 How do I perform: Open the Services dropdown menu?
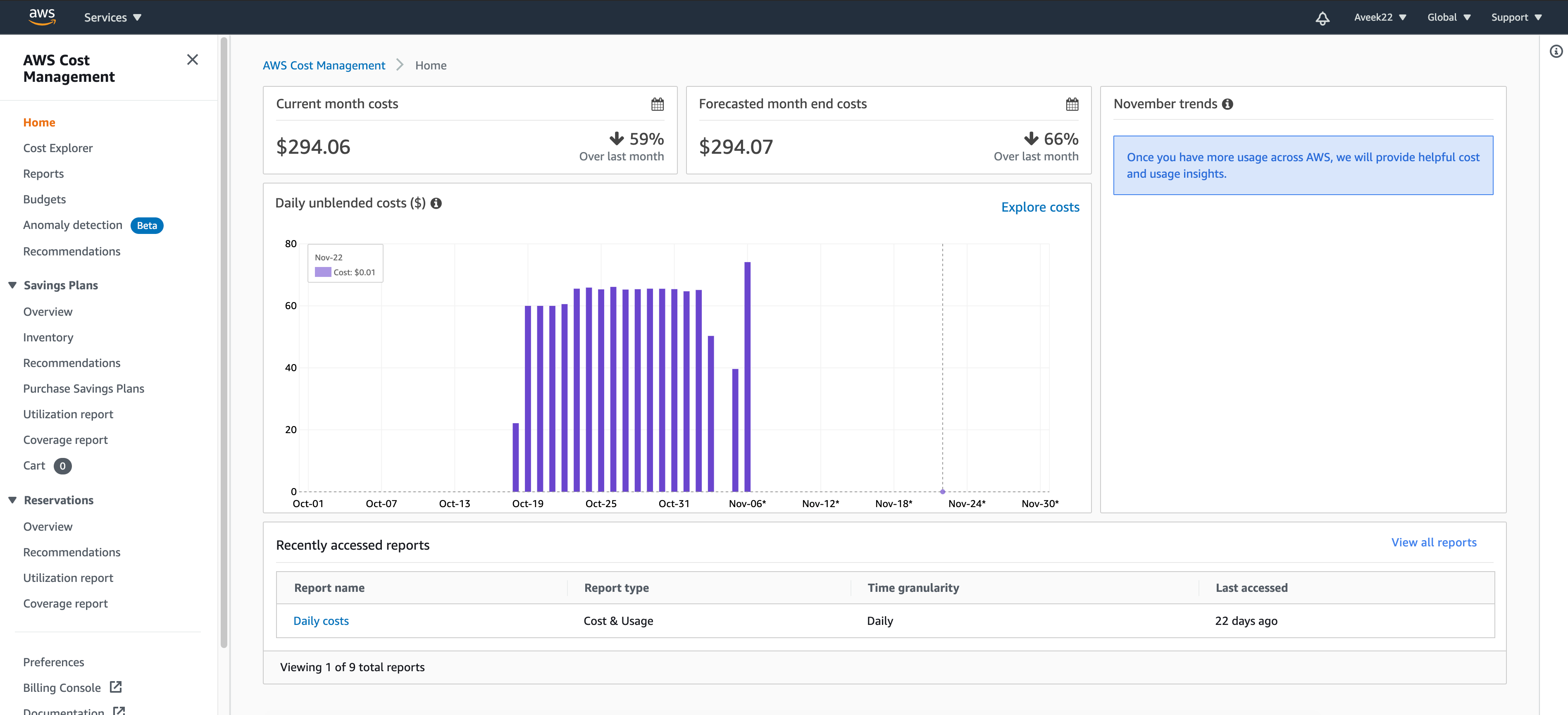tap(112, 18)
